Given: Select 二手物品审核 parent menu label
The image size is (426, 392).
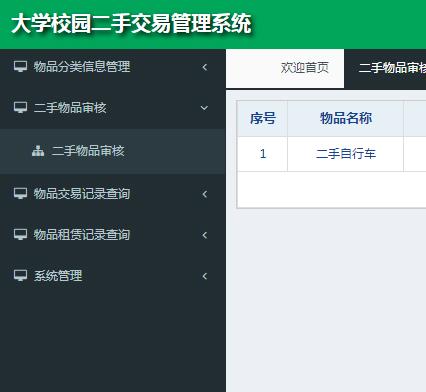Looking at the screenshot, I should (x=70, y=108).
